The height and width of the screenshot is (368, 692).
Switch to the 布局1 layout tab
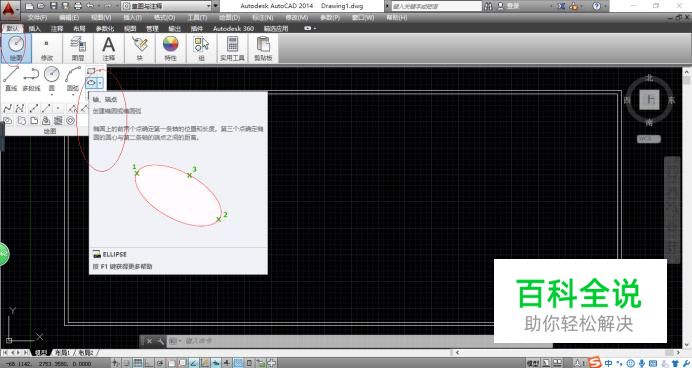62,353
